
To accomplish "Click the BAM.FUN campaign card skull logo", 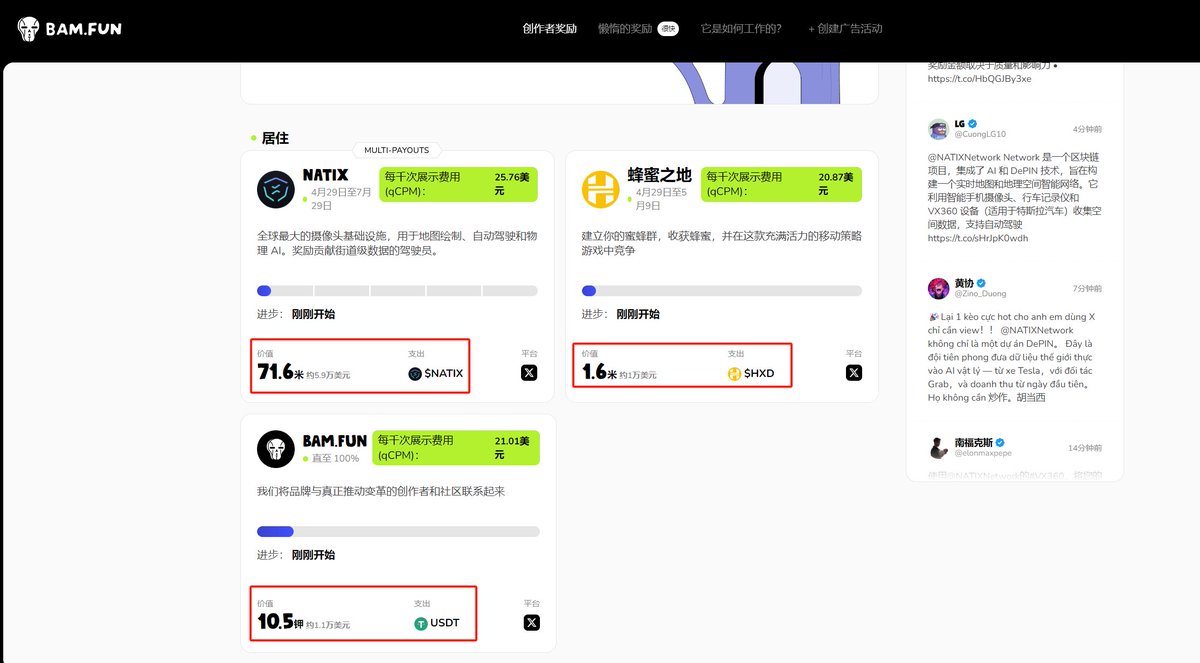I will pos(276,450).
